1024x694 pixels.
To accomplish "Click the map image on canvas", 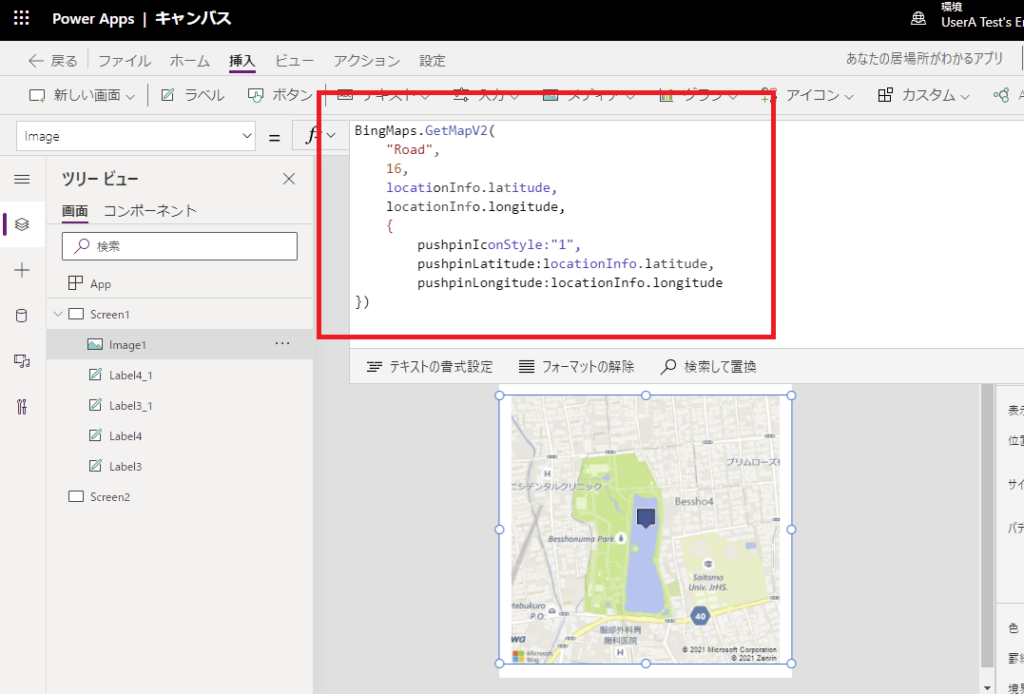I will 645,529.
